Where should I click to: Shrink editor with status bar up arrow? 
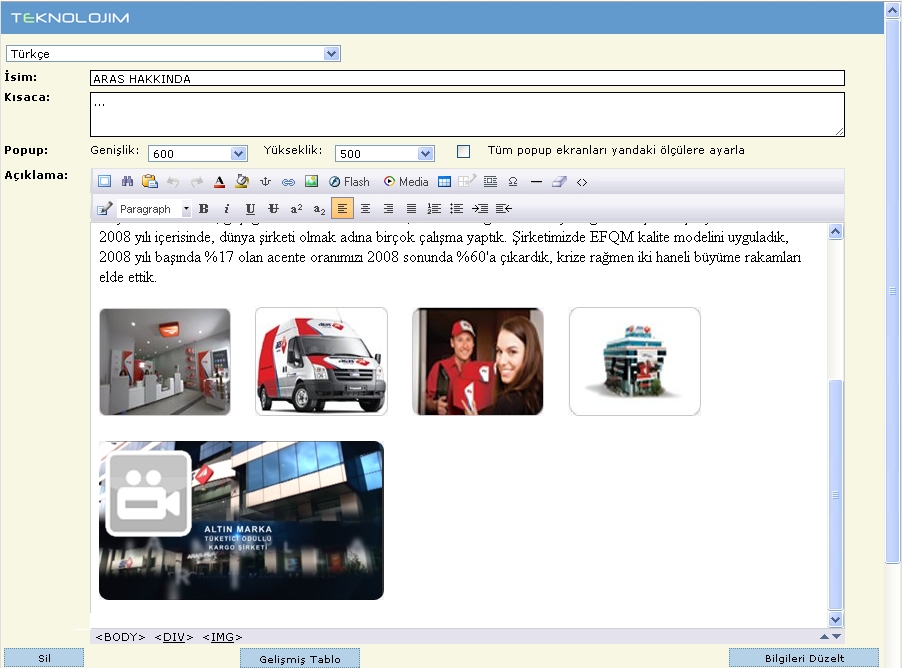(x=824, y=636)
